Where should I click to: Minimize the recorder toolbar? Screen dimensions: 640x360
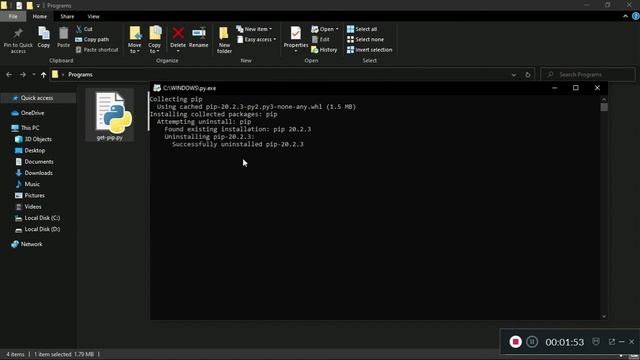point(622,342)
